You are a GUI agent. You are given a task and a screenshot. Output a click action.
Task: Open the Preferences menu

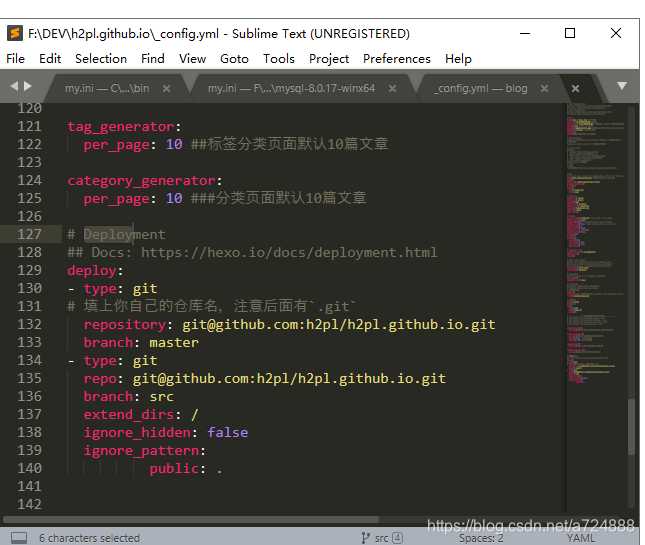point(396,58)
